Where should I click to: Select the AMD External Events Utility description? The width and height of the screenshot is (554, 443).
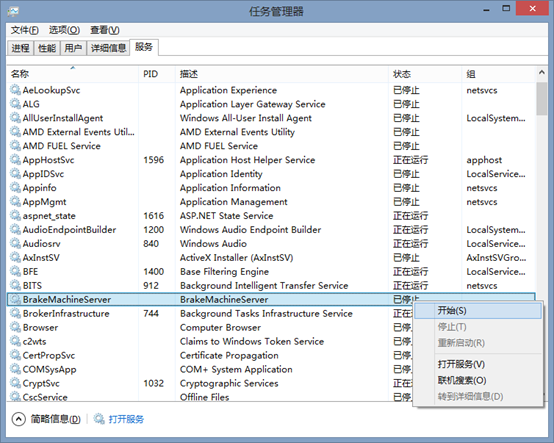[237, 132]
